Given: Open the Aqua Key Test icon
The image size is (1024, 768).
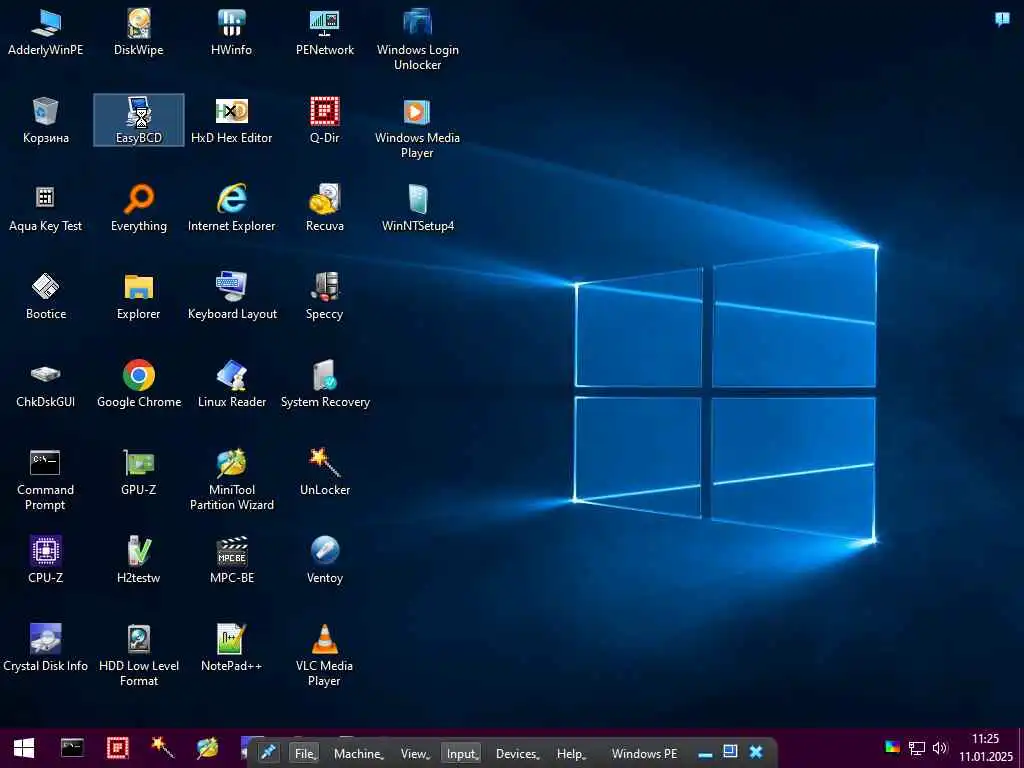Looking at the screenshot, I should tap(46, 209).
